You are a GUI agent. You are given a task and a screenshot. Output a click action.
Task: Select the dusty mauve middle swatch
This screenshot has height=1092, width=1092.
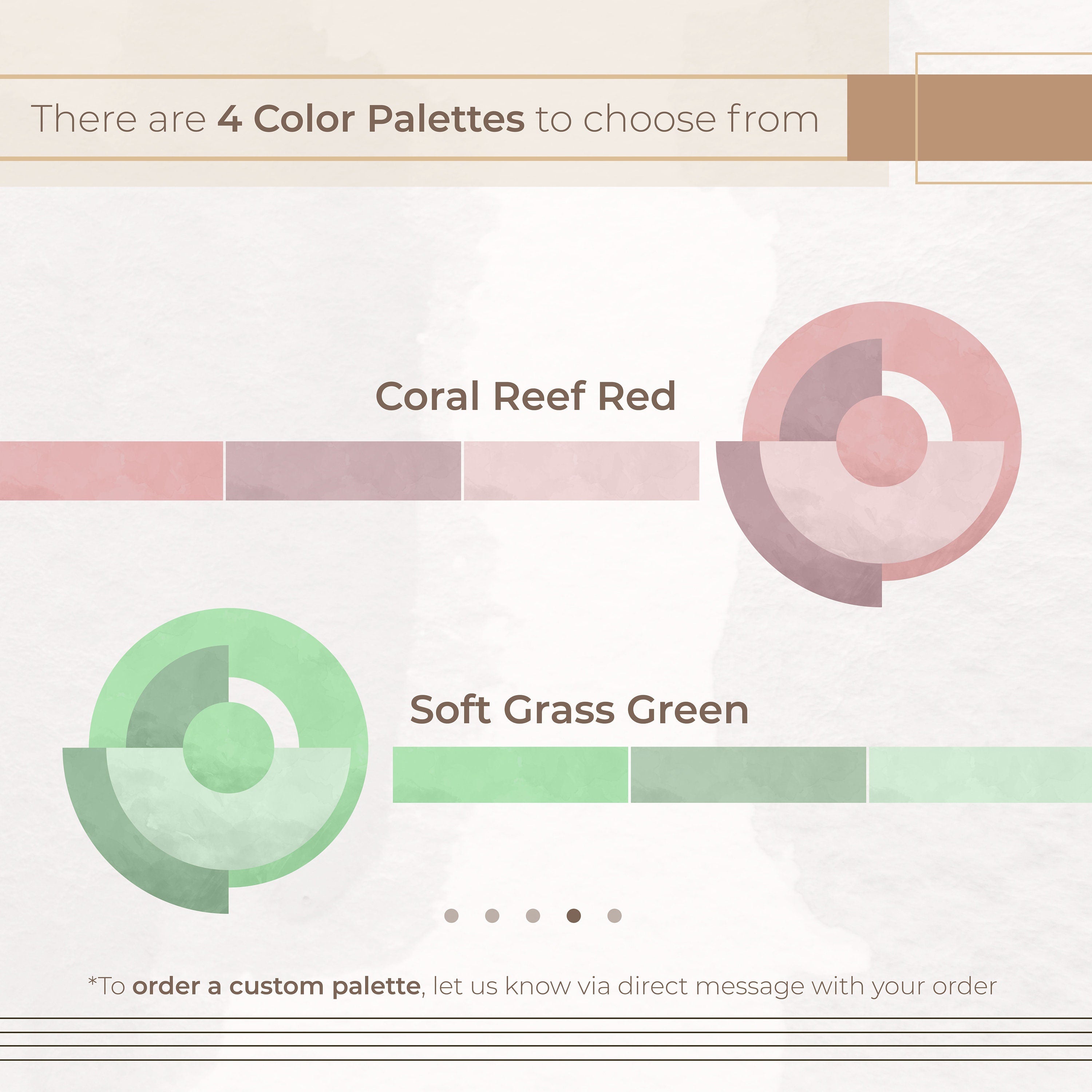click(x=343, y=471)
